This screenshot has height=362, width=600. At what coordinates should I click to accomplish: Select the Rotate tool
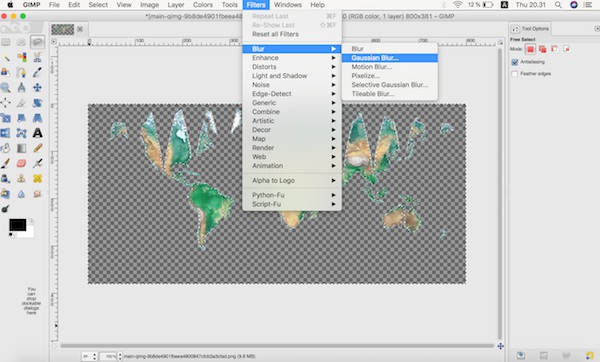[38, 103]
